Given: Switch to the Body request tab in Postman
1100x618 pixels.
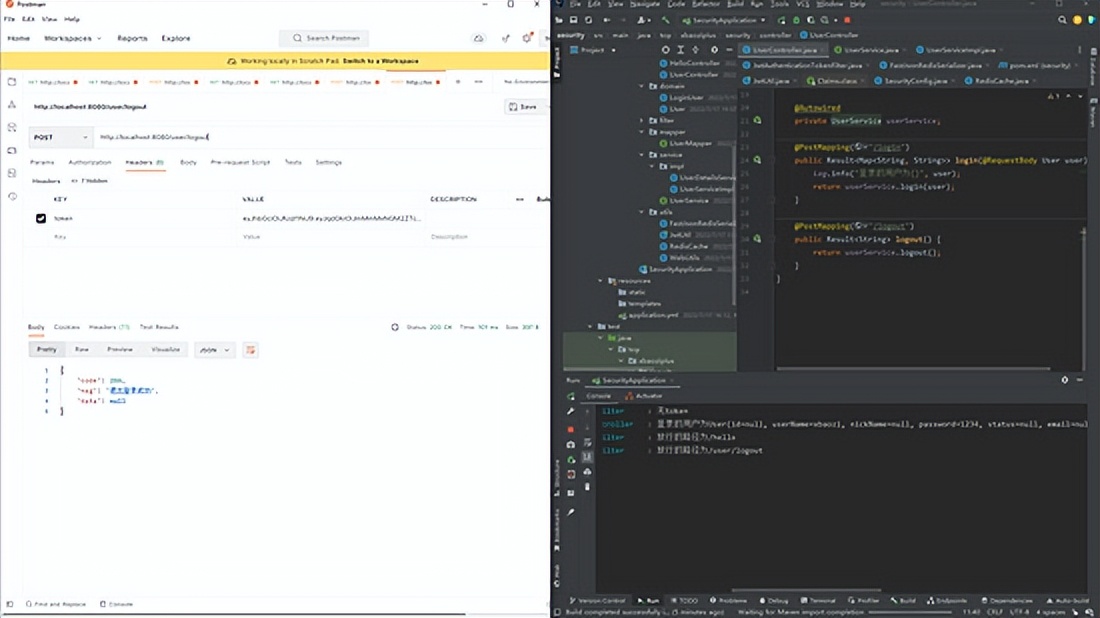Looking at the screenshot, I should pyautogui.click(x=188, y=162).
